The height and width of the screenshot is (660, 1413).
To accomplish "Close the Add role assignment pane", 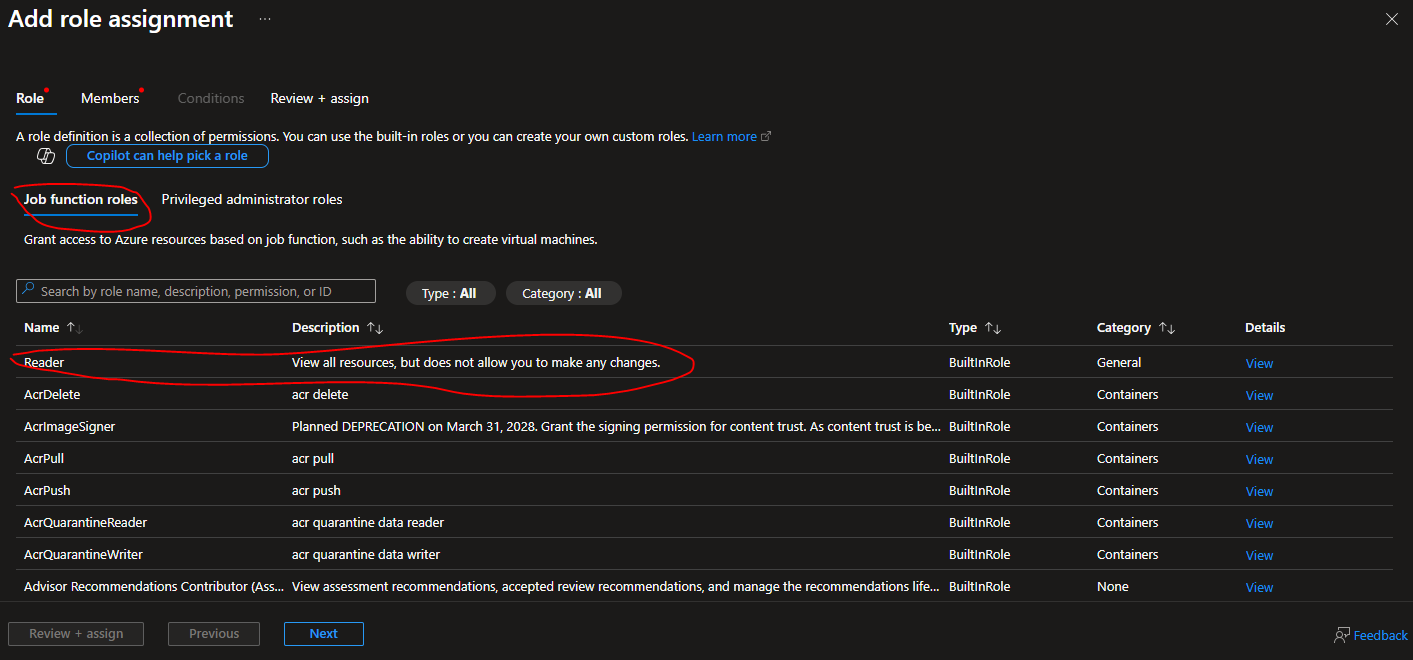I will (1392, 19).
